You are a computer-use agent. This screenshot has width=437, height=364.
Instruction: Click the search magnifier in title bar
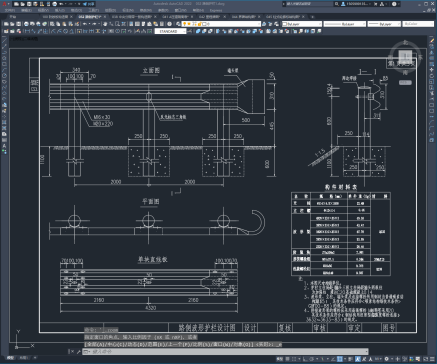[337, 4]
